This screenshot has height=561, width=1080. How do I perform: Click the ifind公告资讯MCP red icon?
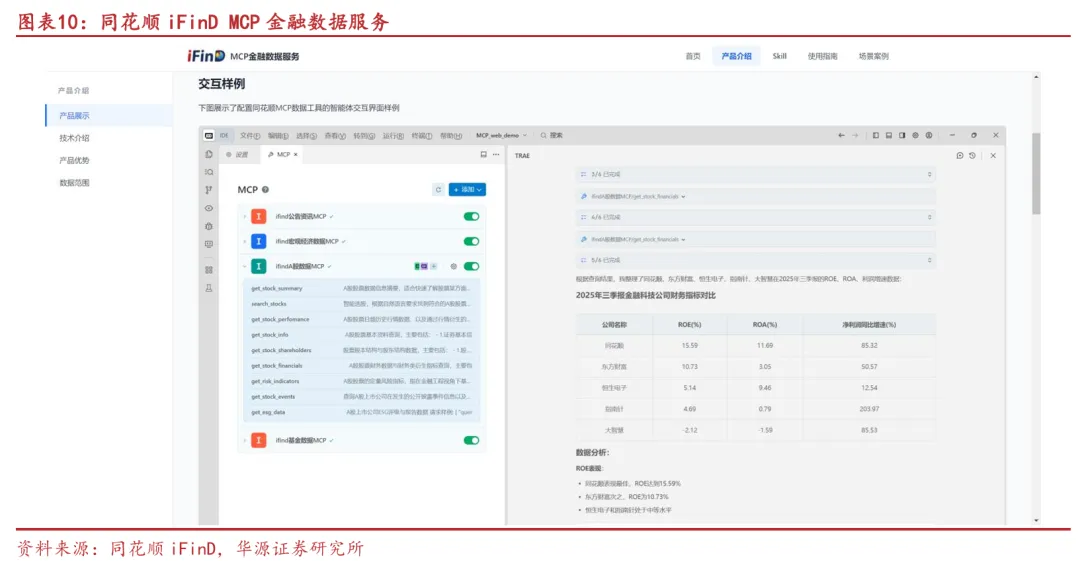point(259,216)
